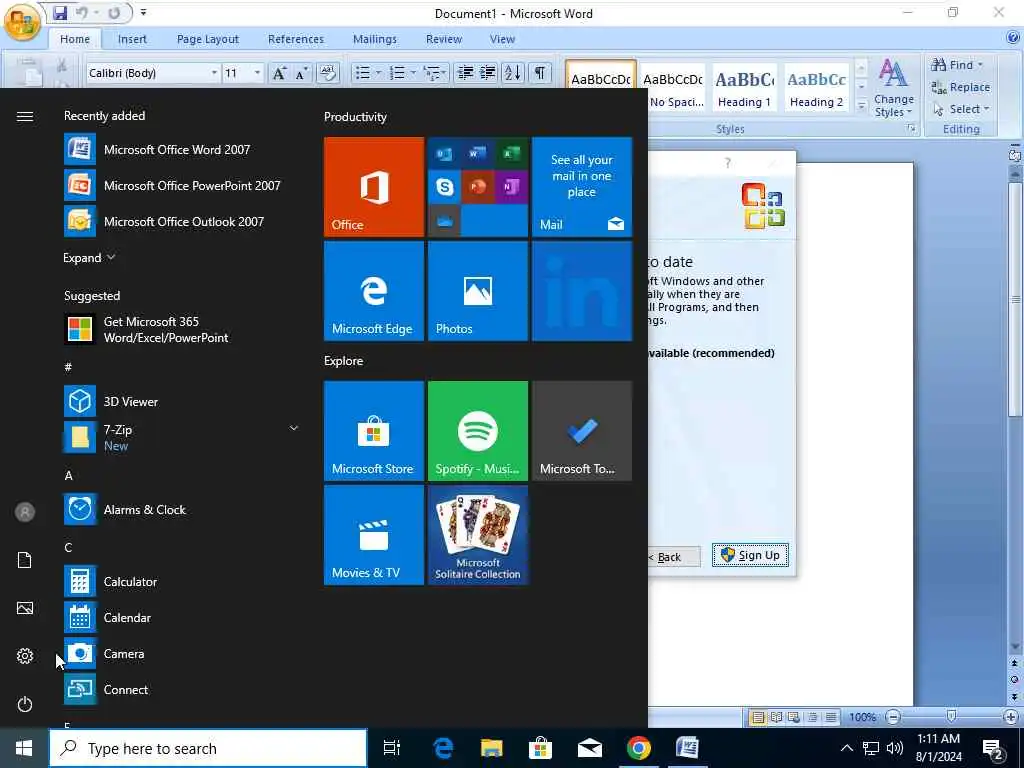Save the document from Quick Access Toolbar
The width and height of the screenshot is (1024, 768).
[60, 12]
